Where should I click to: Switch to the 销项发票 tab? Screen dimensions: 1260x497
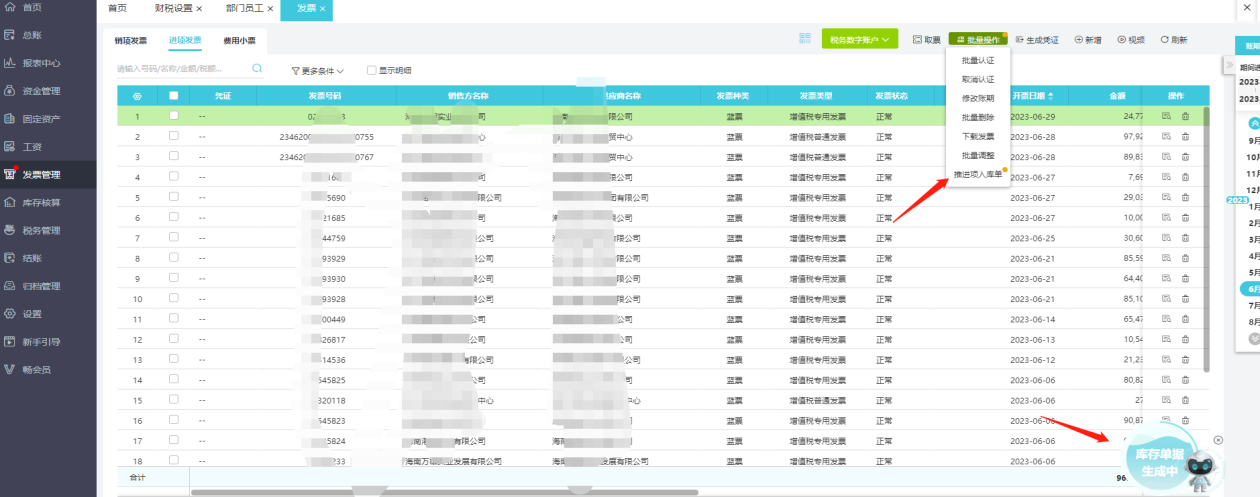click(130, 41)
